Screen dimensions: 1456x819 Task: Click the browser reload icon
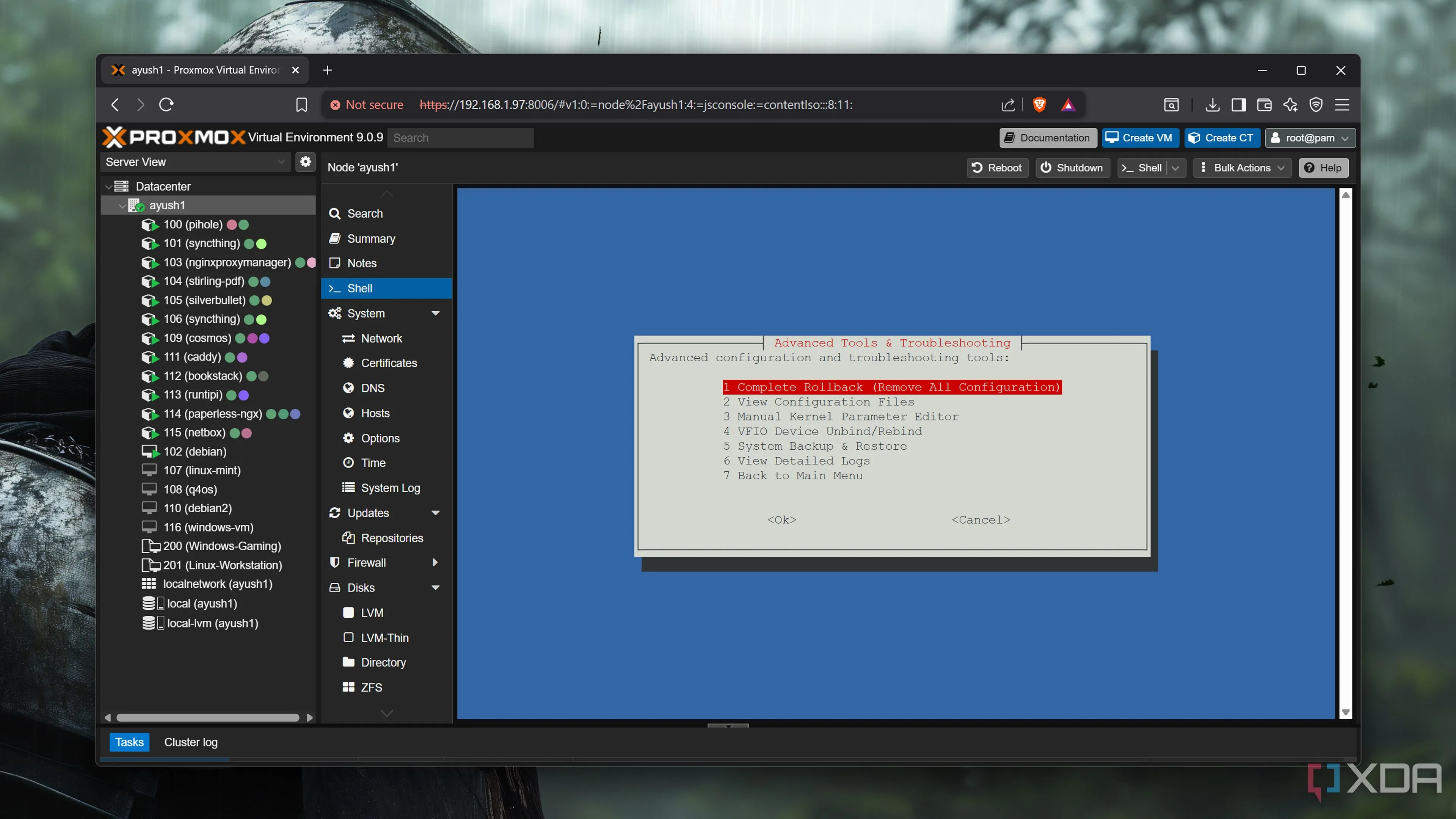pyautogui.click(x=166, y=105)
